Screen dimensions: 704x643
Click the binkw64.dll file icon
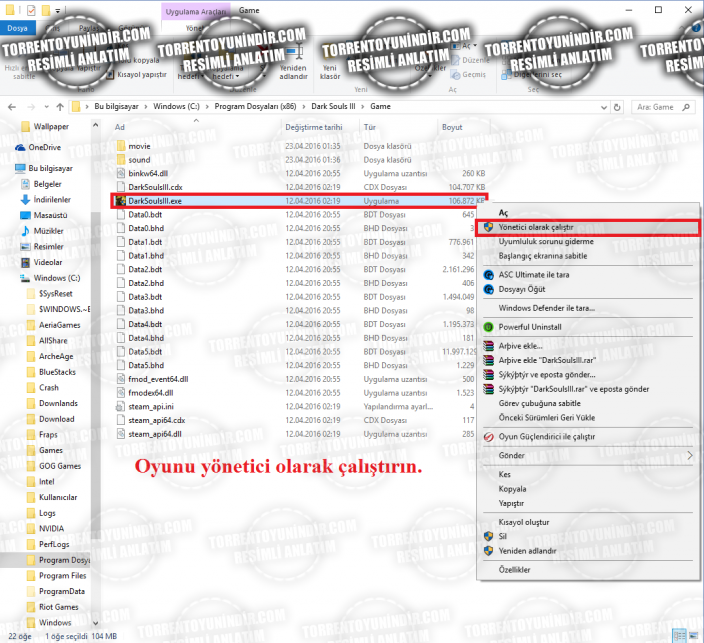coord(121,173)
